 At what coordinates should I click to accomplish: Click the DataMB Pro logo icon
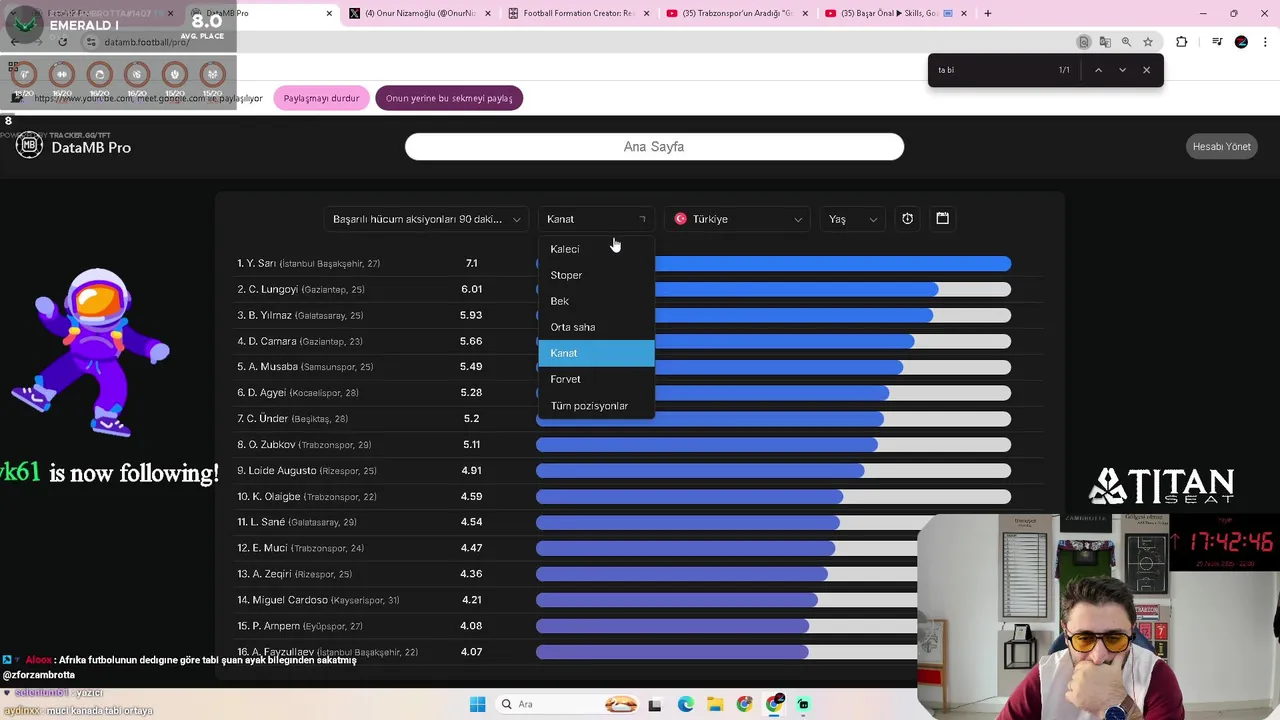coord(30,146)
